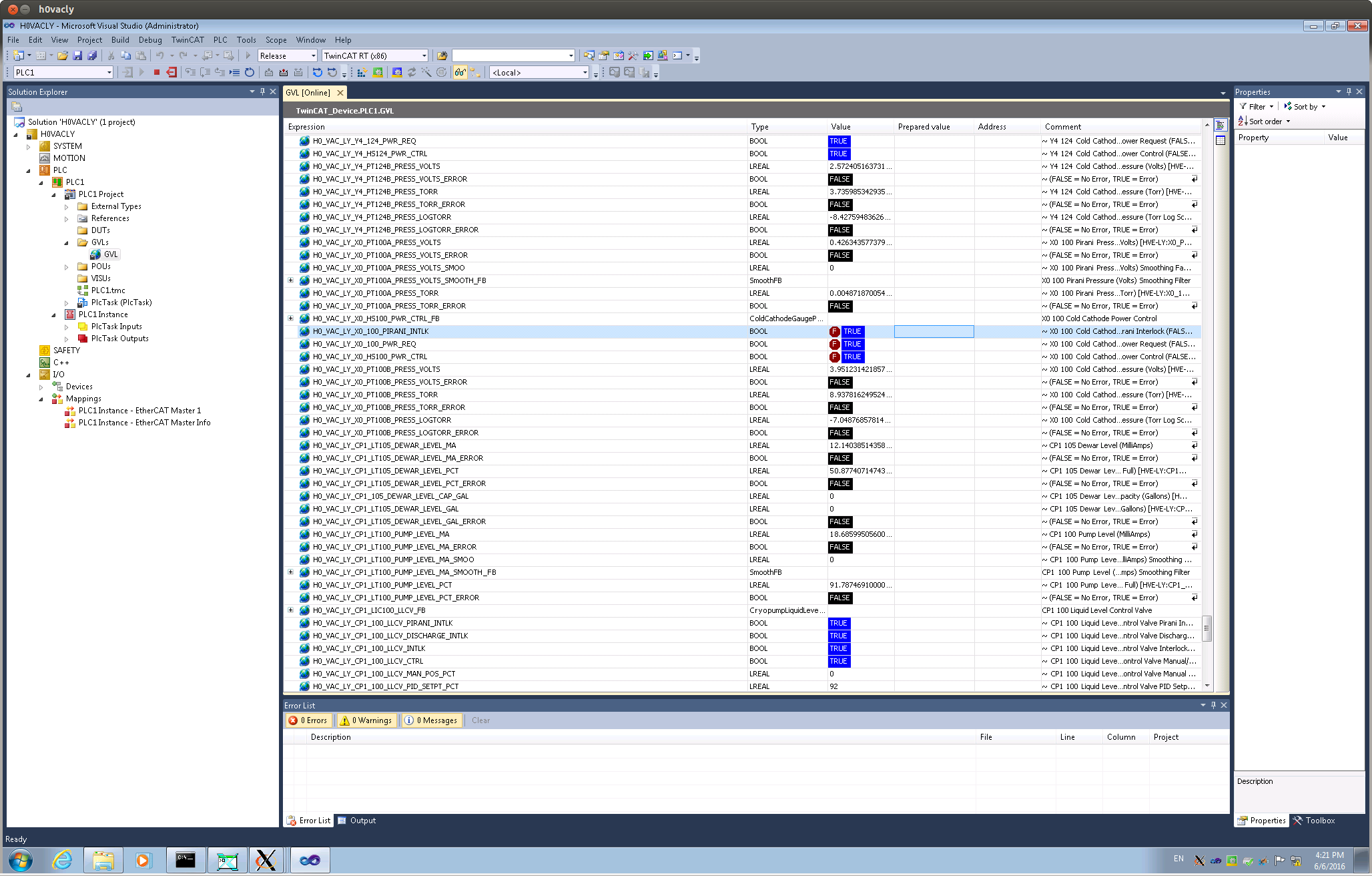1372x876 pixels.
Task: Click the GVL structured view icon
Action: pyautogui.click(x=1221, y=126)
